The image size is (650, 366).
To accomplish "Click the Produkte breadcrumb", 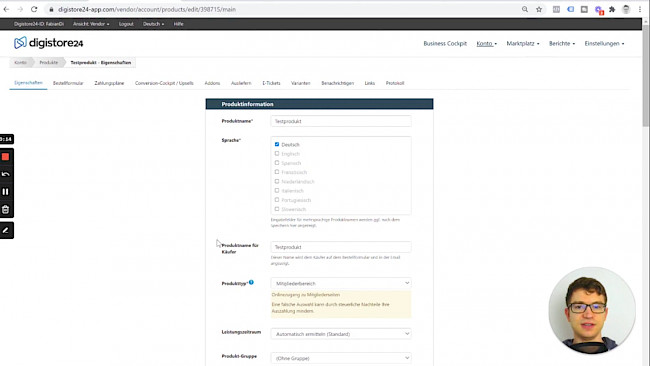I will tap(49, 63).
